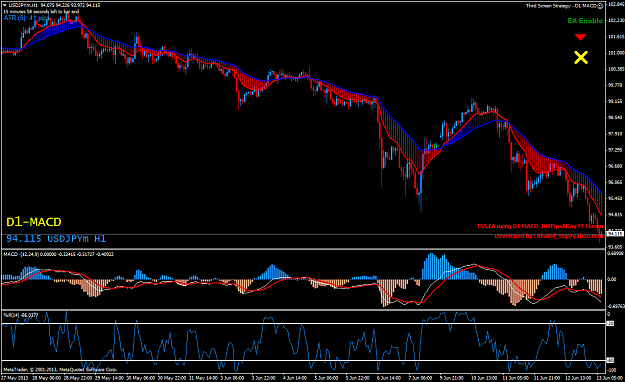Click the Third Screen Strategy - D1 MACD title

coord(561,6)
